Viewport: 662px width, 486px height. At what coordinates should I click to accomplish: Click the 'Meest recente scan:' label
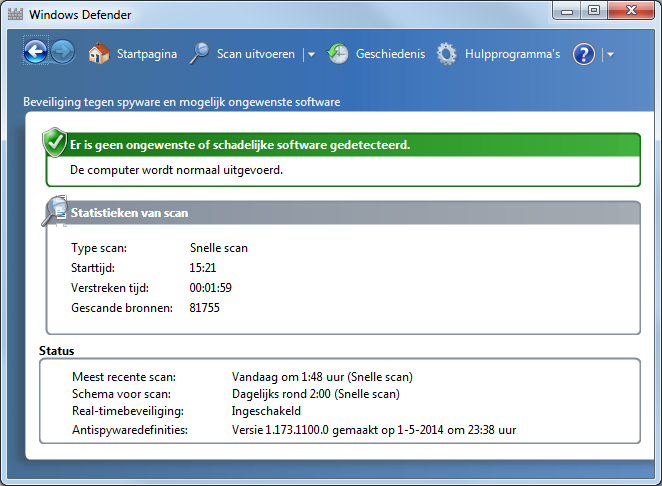[124, 377]
